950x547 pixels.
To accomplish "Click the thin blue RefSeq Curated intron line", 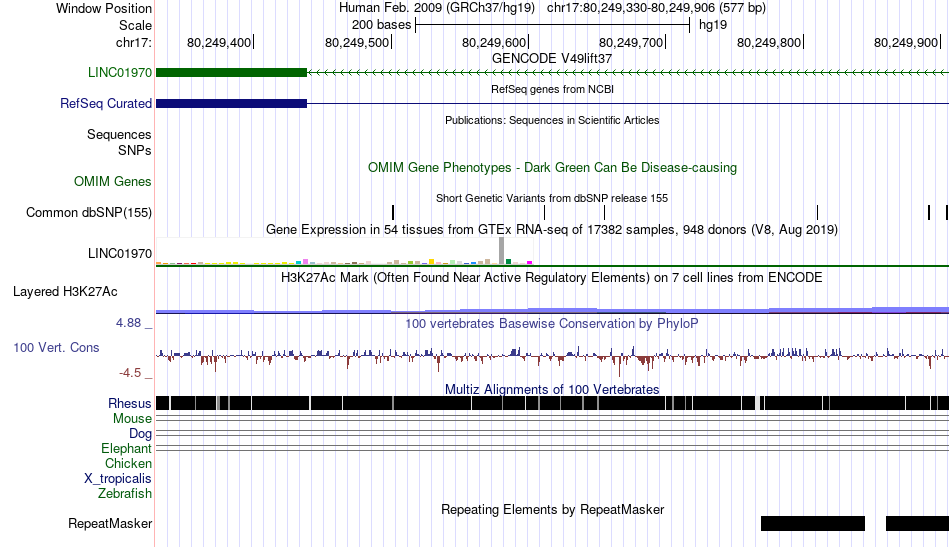I will (628, 104).
